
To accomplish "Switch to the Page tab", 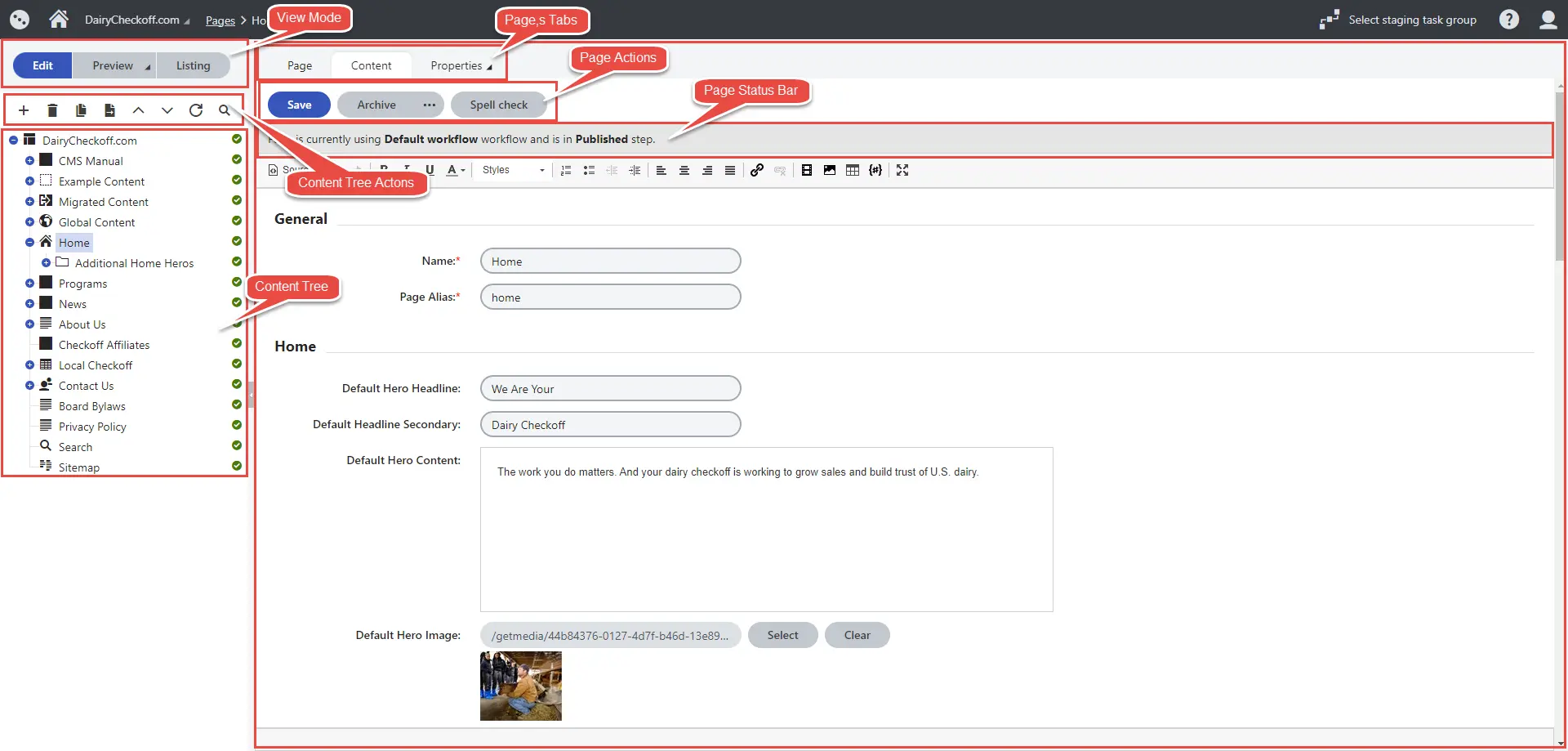I will (x=300, y=65).
